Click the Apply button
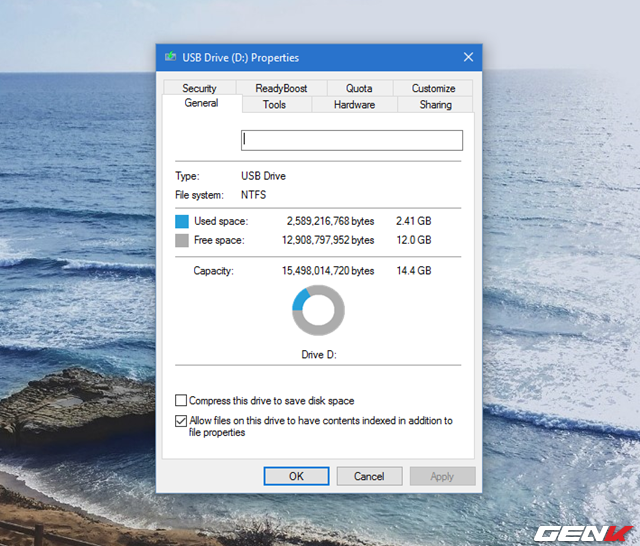Viewport: 640px width, 546px height. (x=442, y=476)
